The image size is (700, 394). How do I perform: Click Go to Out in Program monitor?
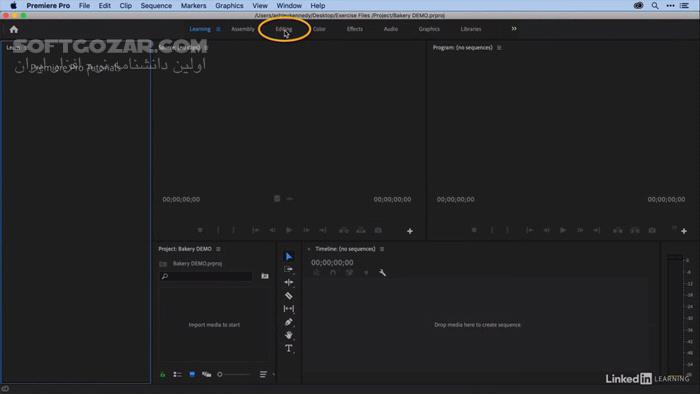point(597,230)
